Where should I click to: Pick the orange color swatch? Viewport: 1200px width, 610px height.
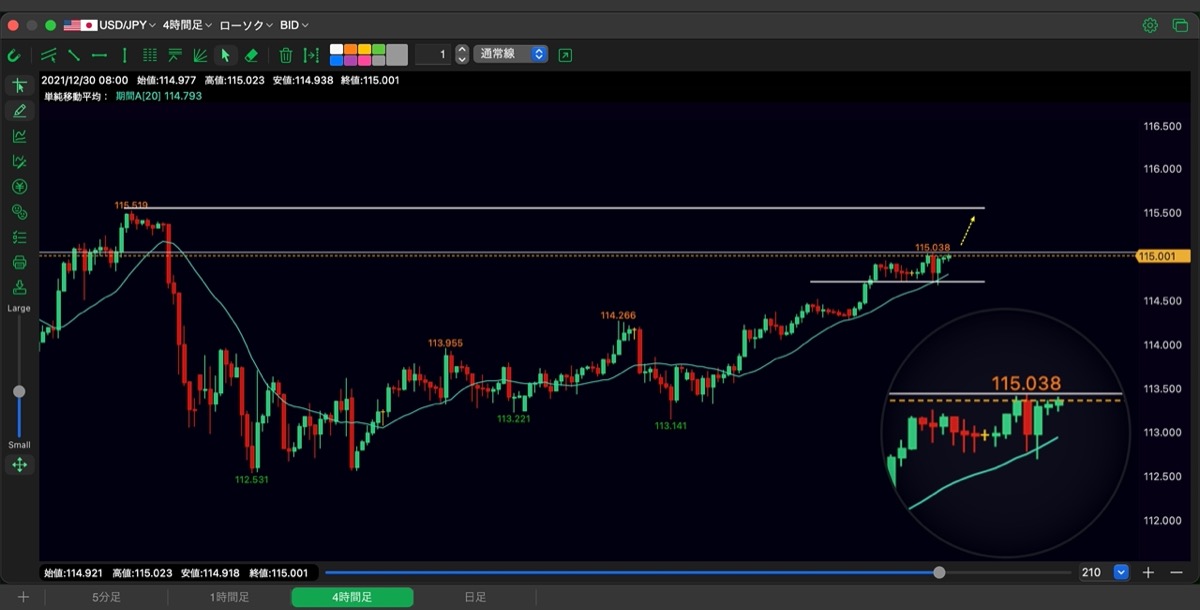[351, 49]
